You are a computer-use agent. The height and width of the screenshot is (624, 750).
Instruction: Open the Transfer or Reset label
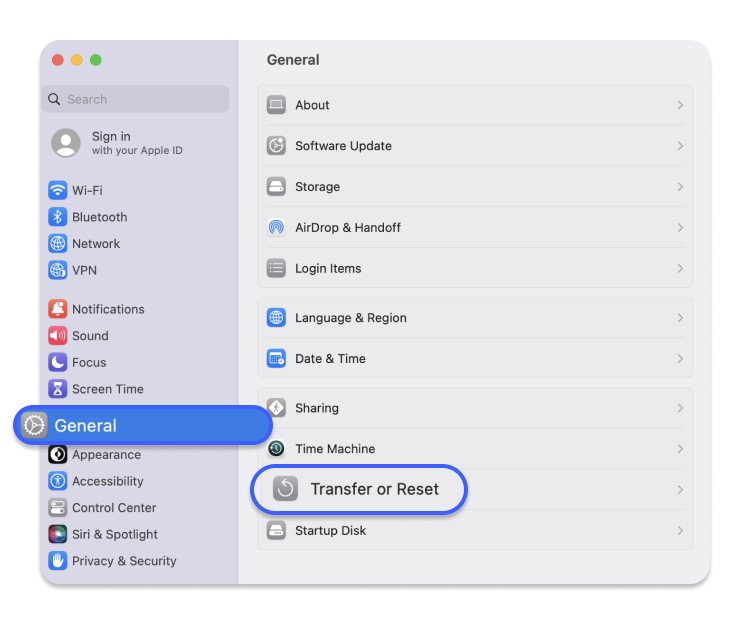click(375, 489)
